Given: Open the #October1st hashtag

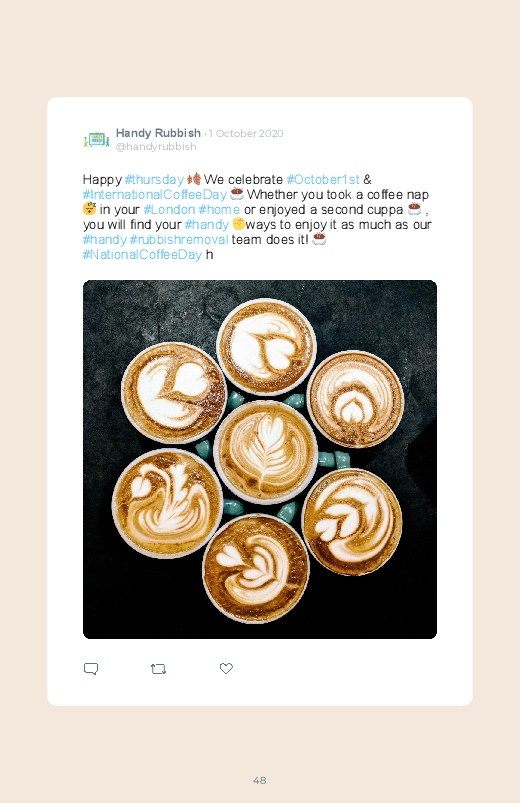Looking at the screenshot, I should pos(323,180).
